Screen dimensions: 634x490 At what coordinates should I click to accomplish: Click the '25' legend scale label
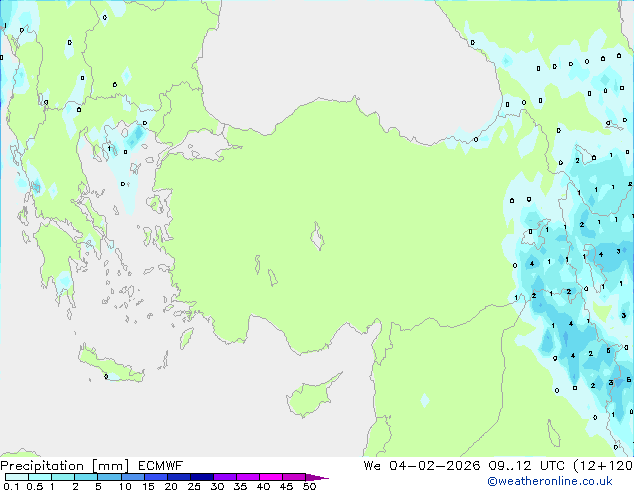coord(194,486)
